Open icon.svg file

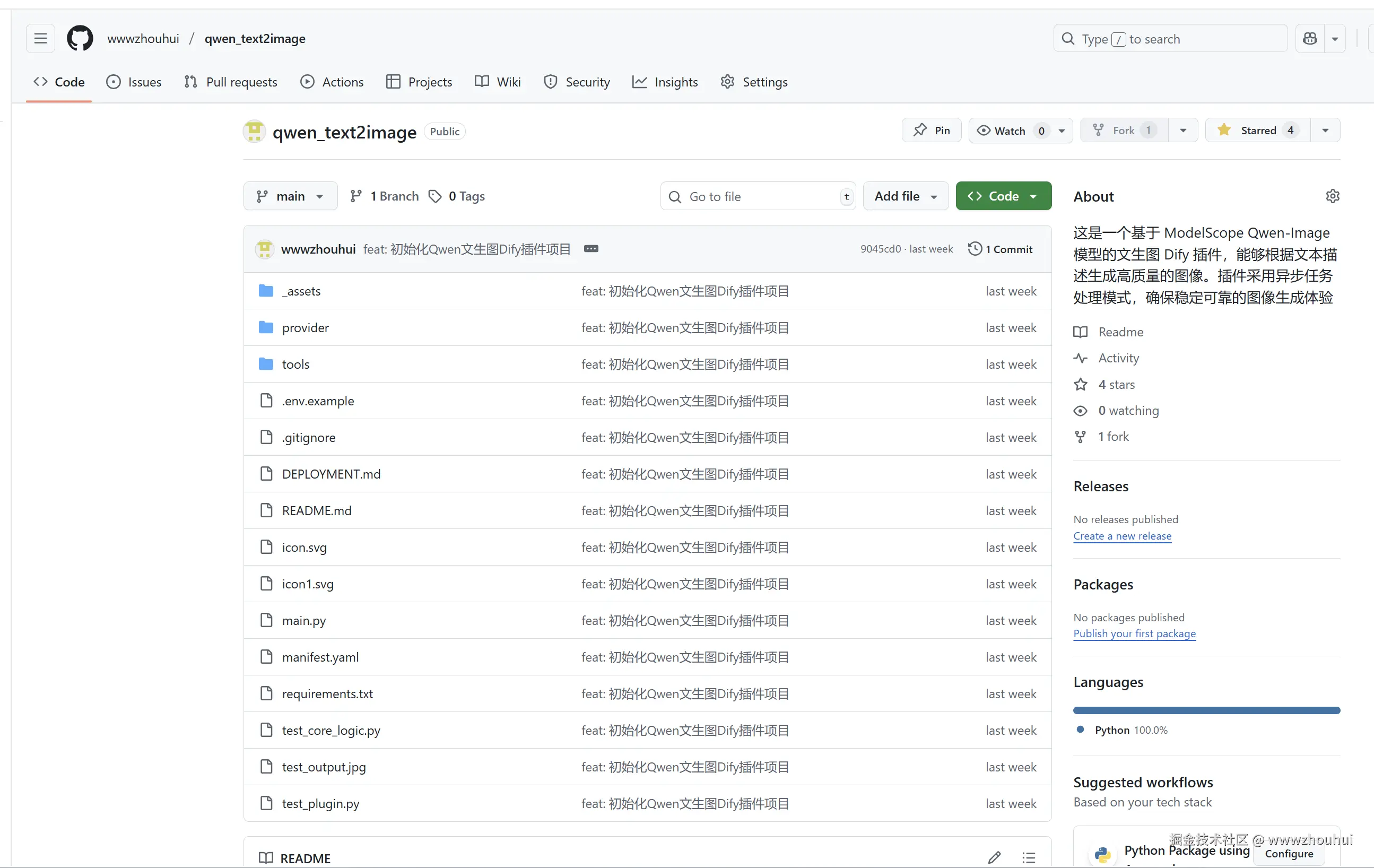[x=304, y=548]
